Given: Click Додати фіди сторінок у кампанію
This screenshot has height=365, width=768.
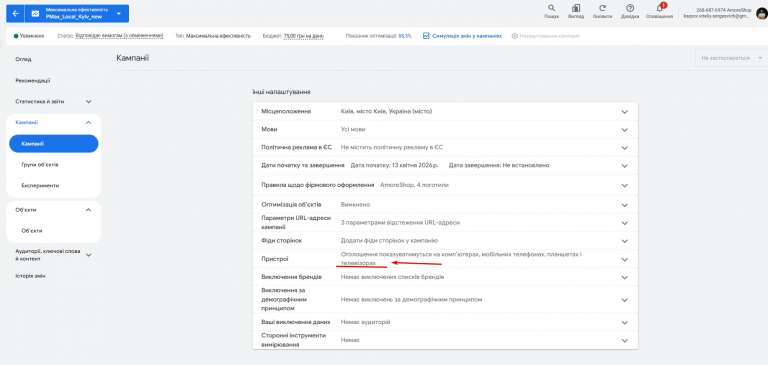Looking at the screenshot, I should tap(389, 241).
